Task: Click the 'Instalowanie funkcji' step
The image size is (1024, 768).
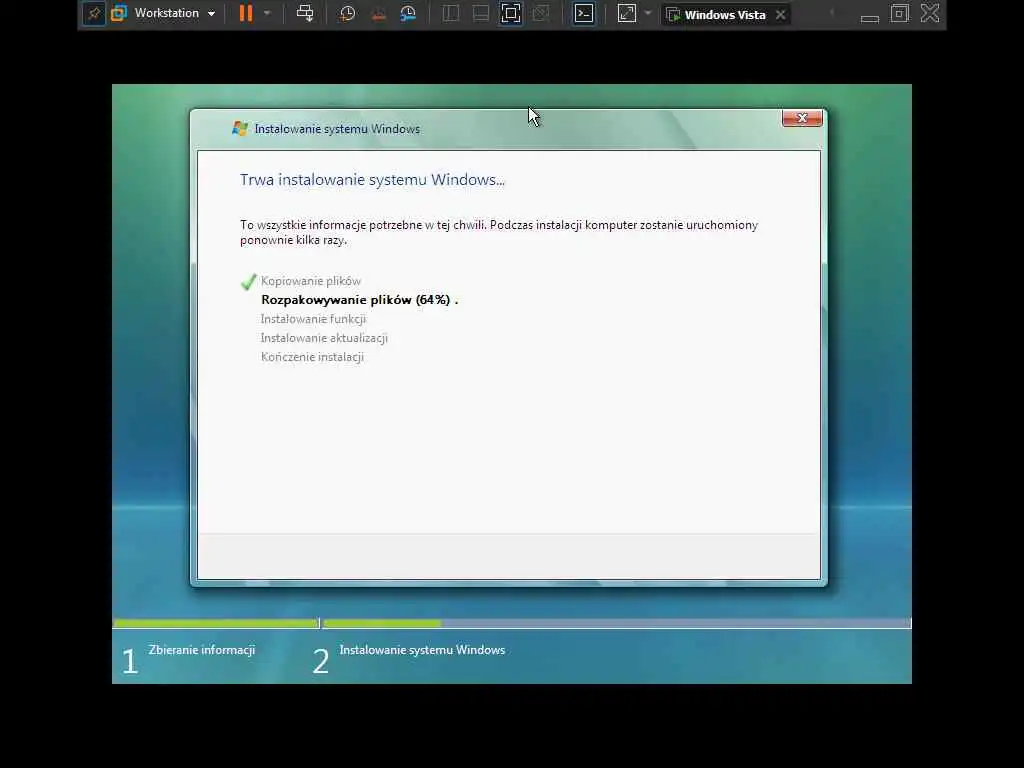Action: pos(313,319)
